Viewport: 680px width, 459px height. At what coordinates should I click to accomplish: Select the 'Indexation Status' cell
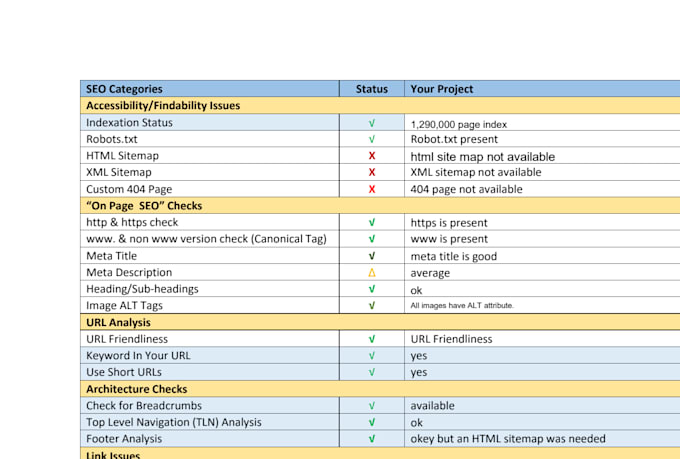210,122
